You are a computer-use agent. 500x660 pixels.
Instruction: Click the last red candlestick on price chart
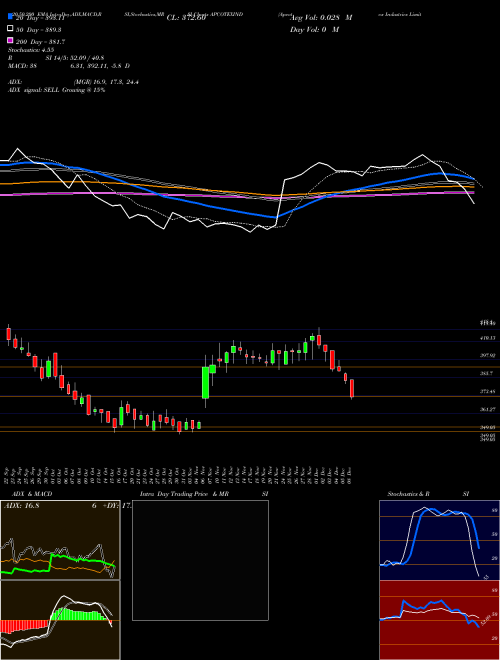pyautogui.click(x=352, y=388)
